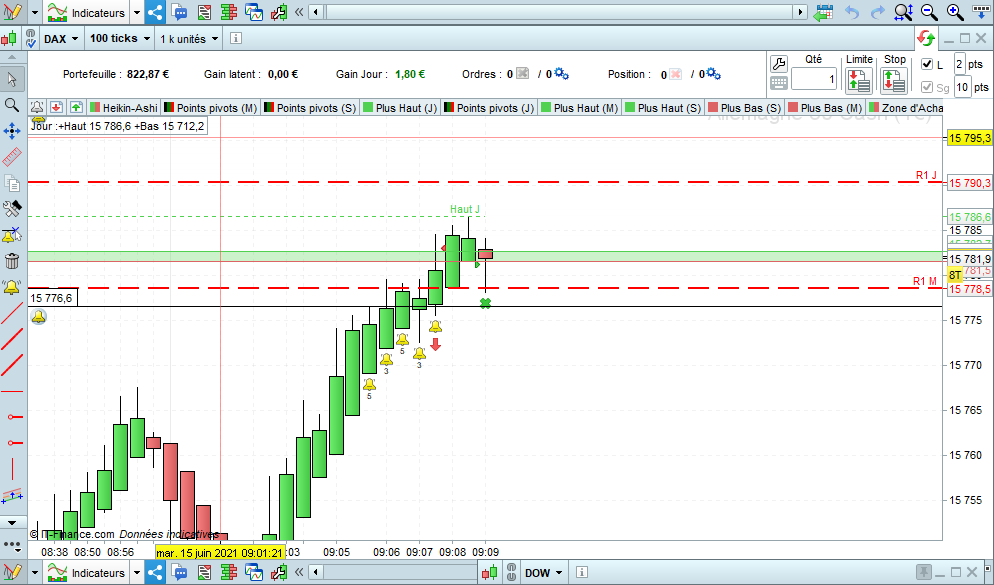Toggle the link group icon beside DAX
This screenshot has height=585, width=994.
[x=30, y=39]
